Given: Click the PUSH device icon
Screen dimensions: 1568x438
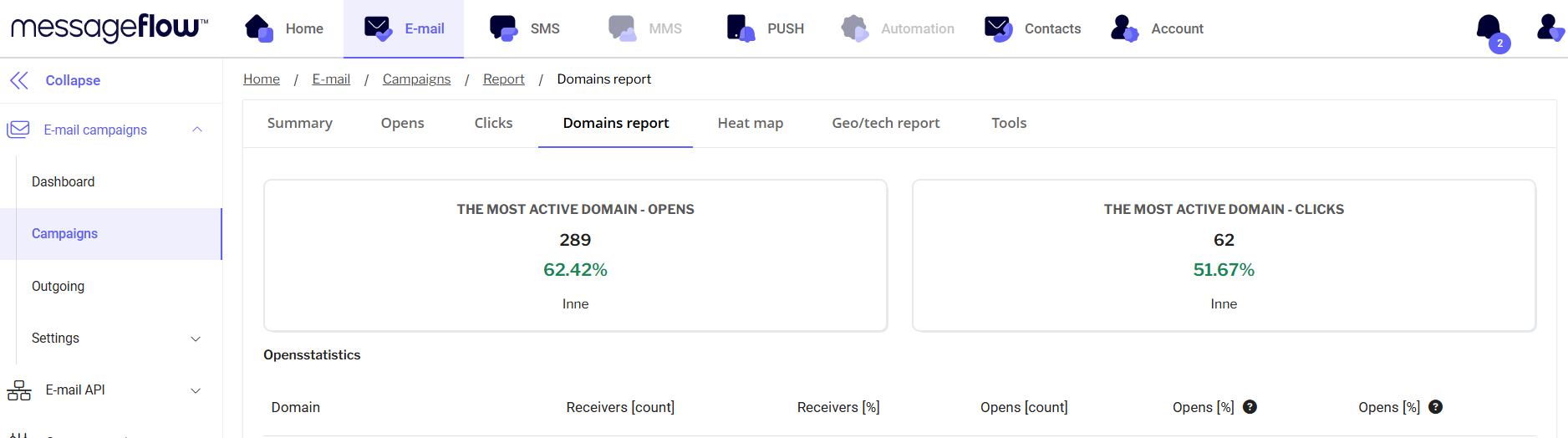Looking at the screenshot, I should 740,28.
